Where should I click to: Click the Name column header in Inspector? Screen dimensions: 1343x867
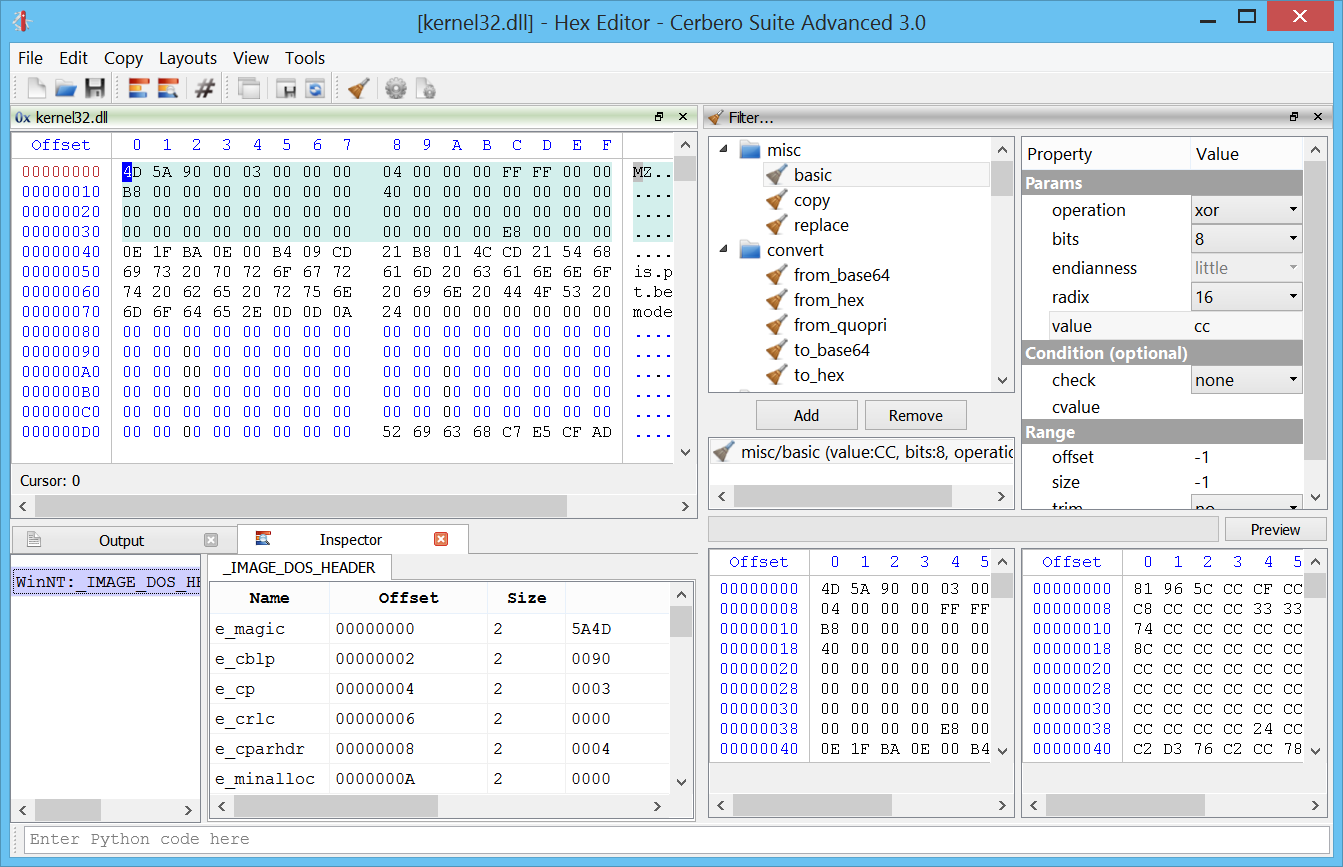269,598
